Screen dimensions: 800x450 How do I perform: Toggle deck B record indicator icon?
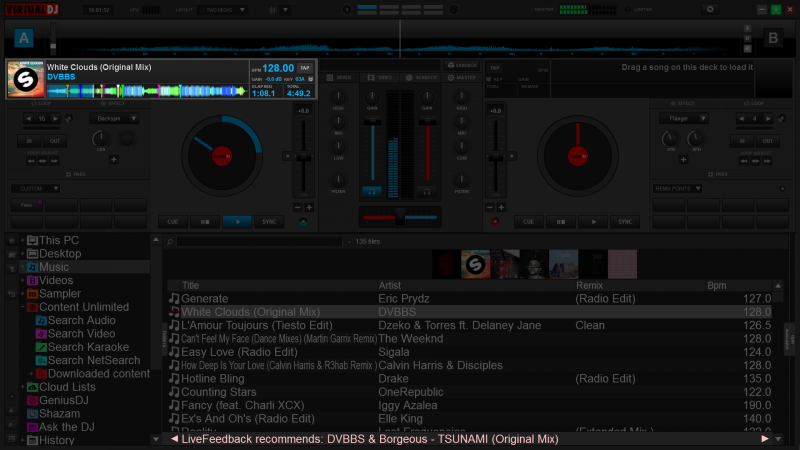495,222
